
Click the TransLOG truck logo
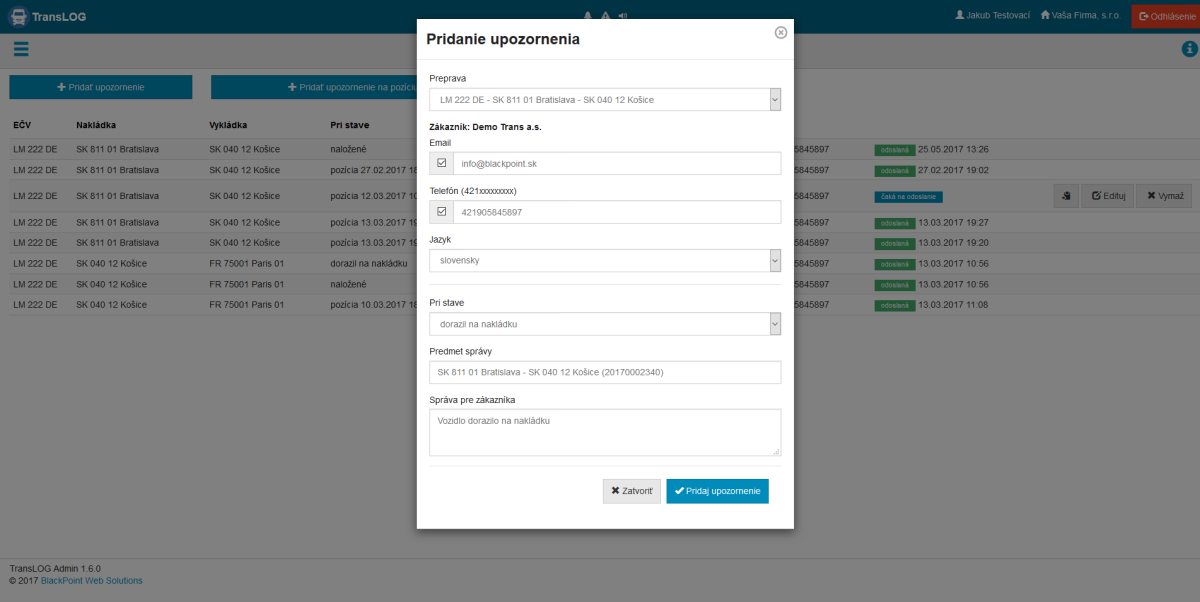(x=17, y=16)
